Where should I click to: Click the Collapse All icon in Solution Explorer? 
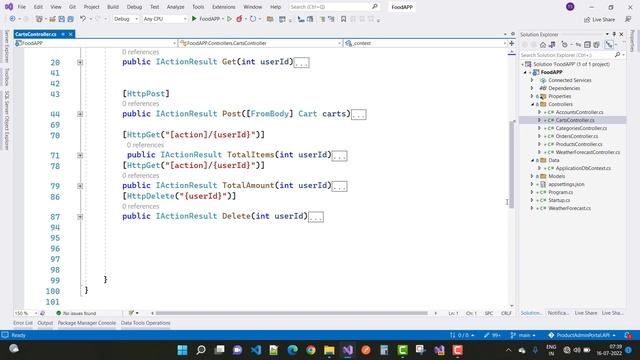tap(587, 44)
